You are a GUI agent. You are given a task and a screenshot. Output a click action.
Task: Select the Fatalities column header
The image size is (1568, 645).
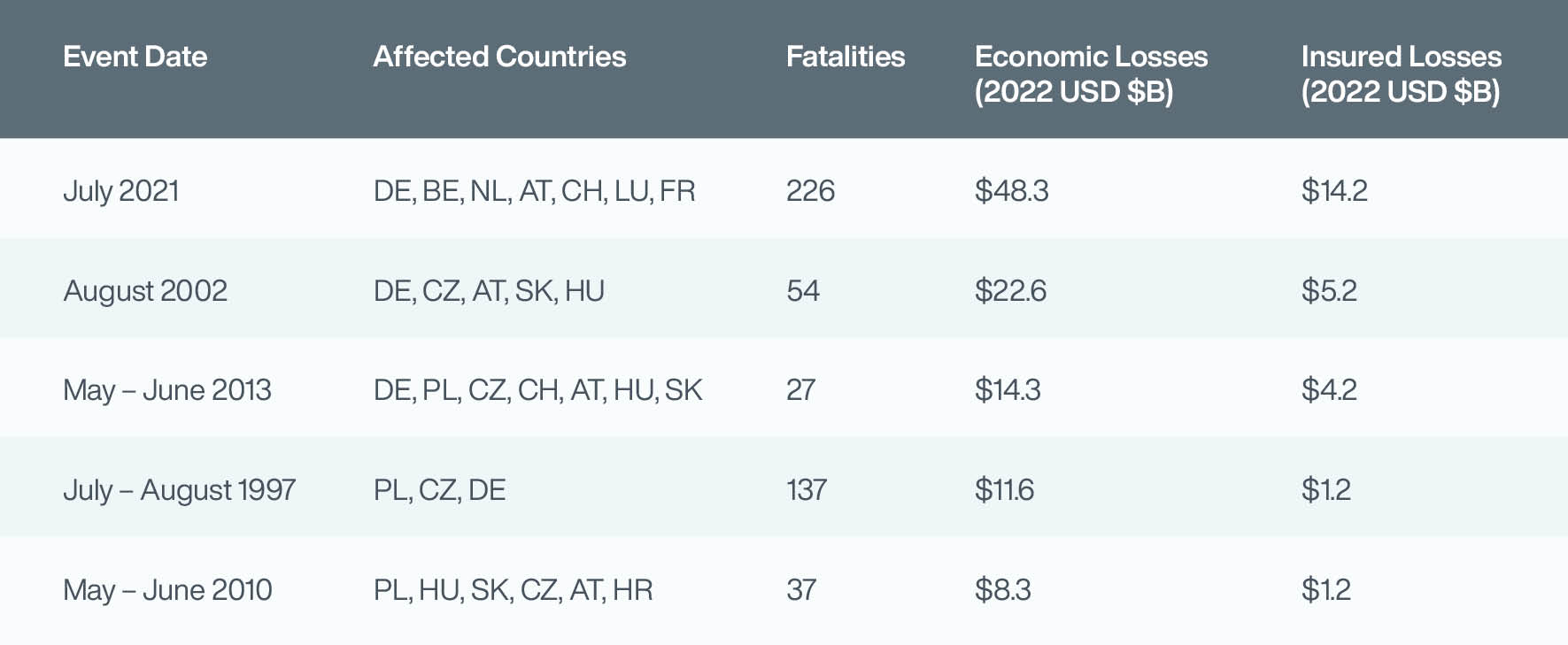tap(845, 57)
